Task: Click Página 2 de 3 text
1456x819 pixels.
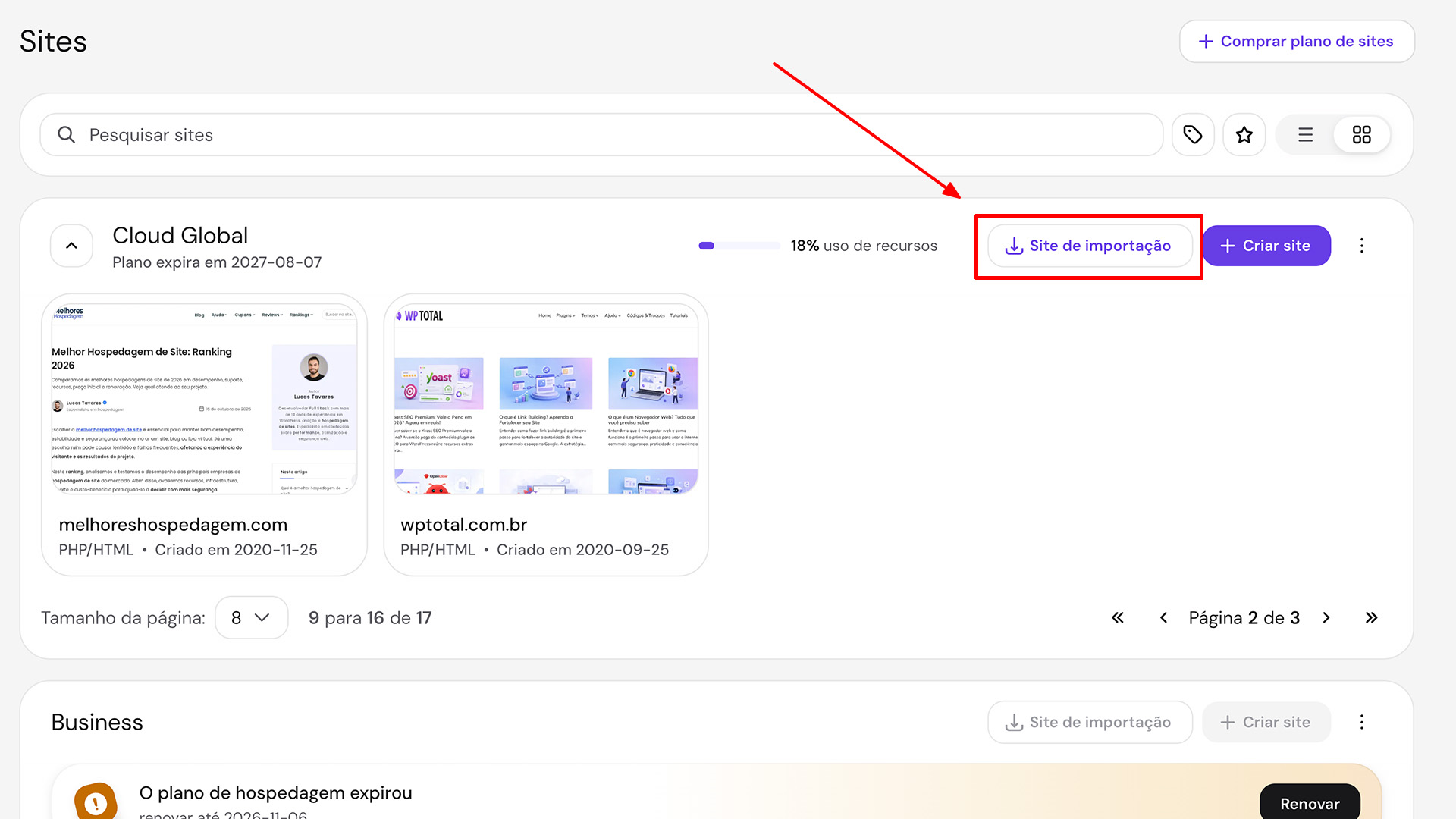Action: (1244, 617)
